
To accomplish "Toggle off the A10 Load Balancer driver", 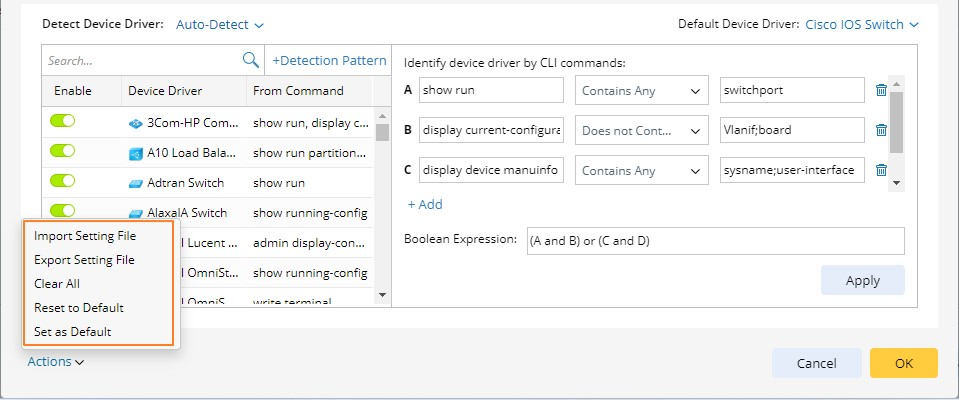I will 63,152.
